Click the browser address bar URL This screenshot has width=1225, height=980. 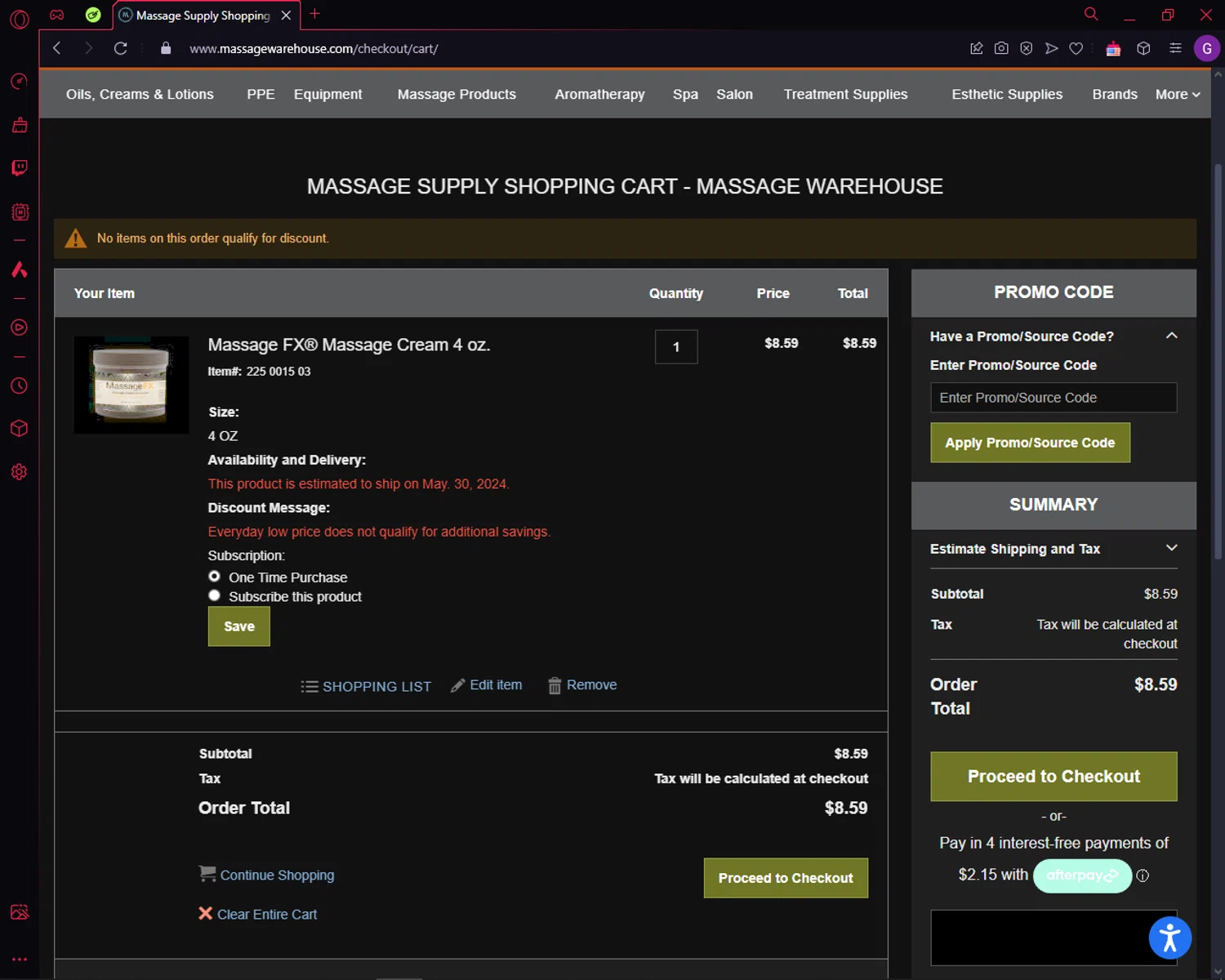click(314, 48)
